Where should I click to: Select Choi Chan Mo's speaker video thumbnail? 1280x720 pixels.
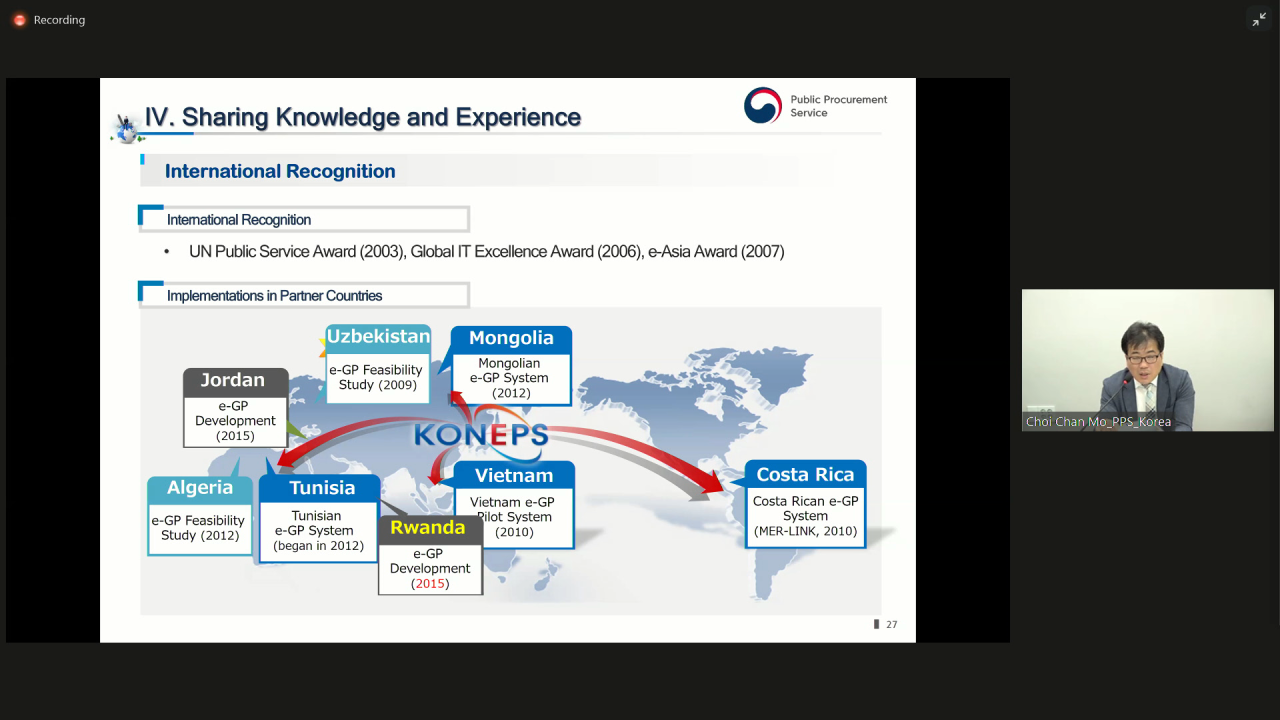(x=1147, y=361)
